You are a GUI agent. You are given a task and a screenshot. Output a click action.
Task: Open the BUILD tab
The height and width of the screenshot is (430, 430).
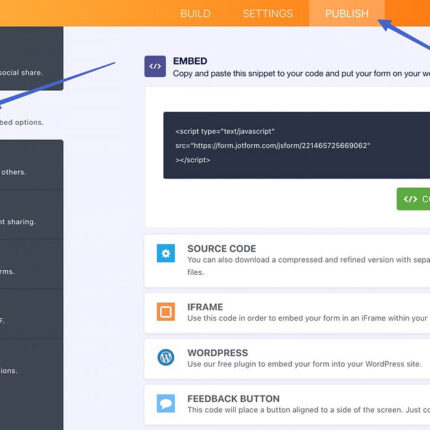click(195, 13)
